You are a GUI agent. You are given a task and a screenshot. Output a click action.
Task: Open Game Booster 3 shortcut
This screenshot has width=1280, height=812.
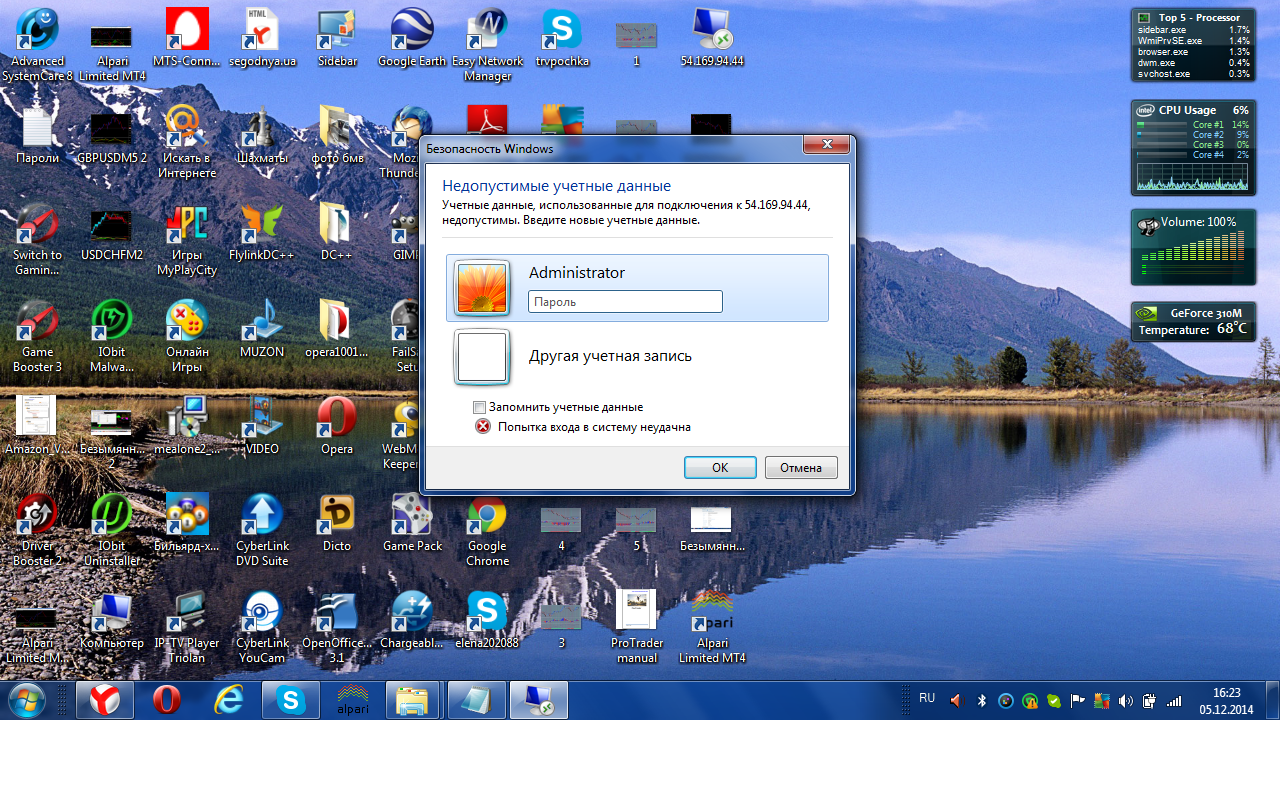[x=37, y=337]
